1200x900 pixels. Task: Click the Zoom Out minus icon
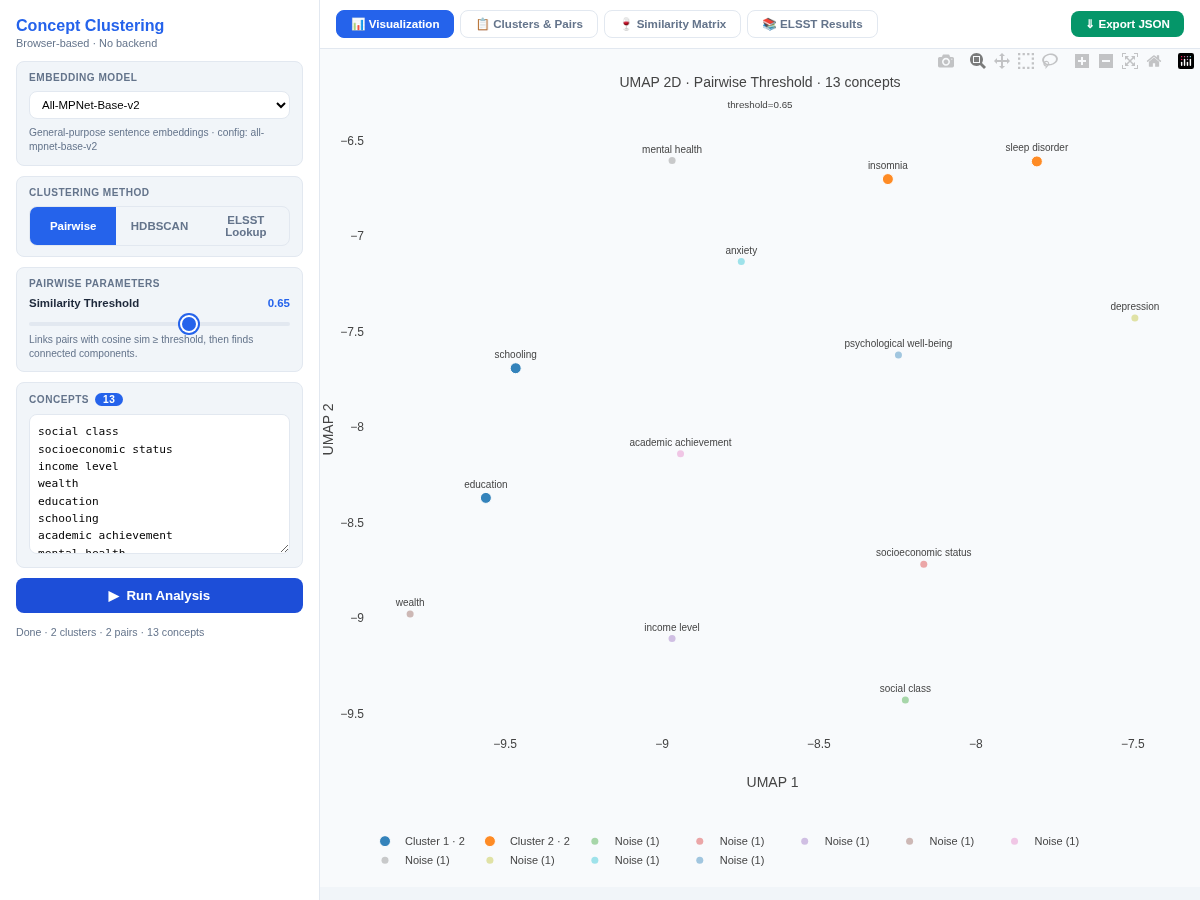tap(1106, 61)
